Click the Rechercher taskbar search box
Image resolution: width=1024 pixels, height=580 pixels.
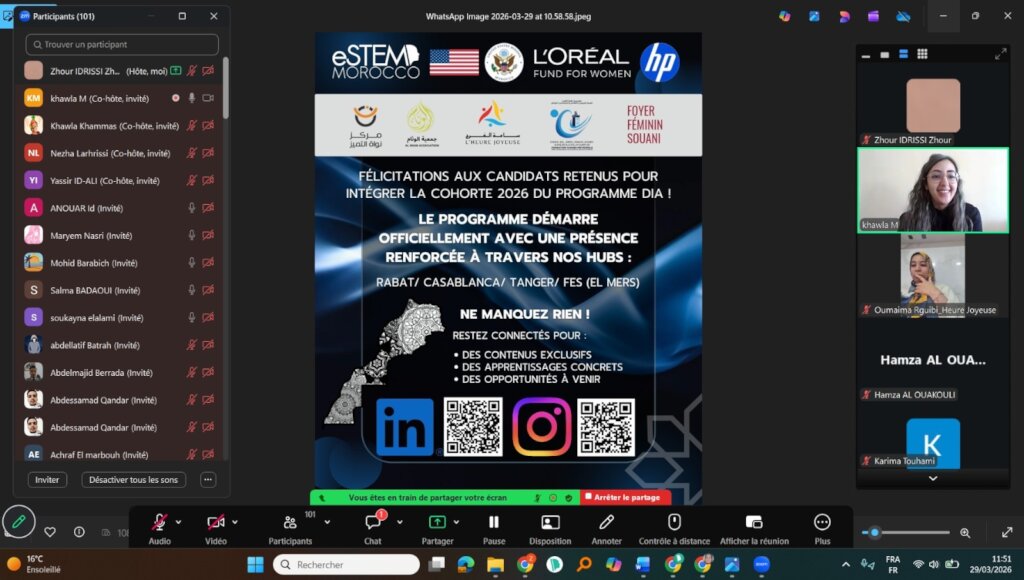point(346,564)
